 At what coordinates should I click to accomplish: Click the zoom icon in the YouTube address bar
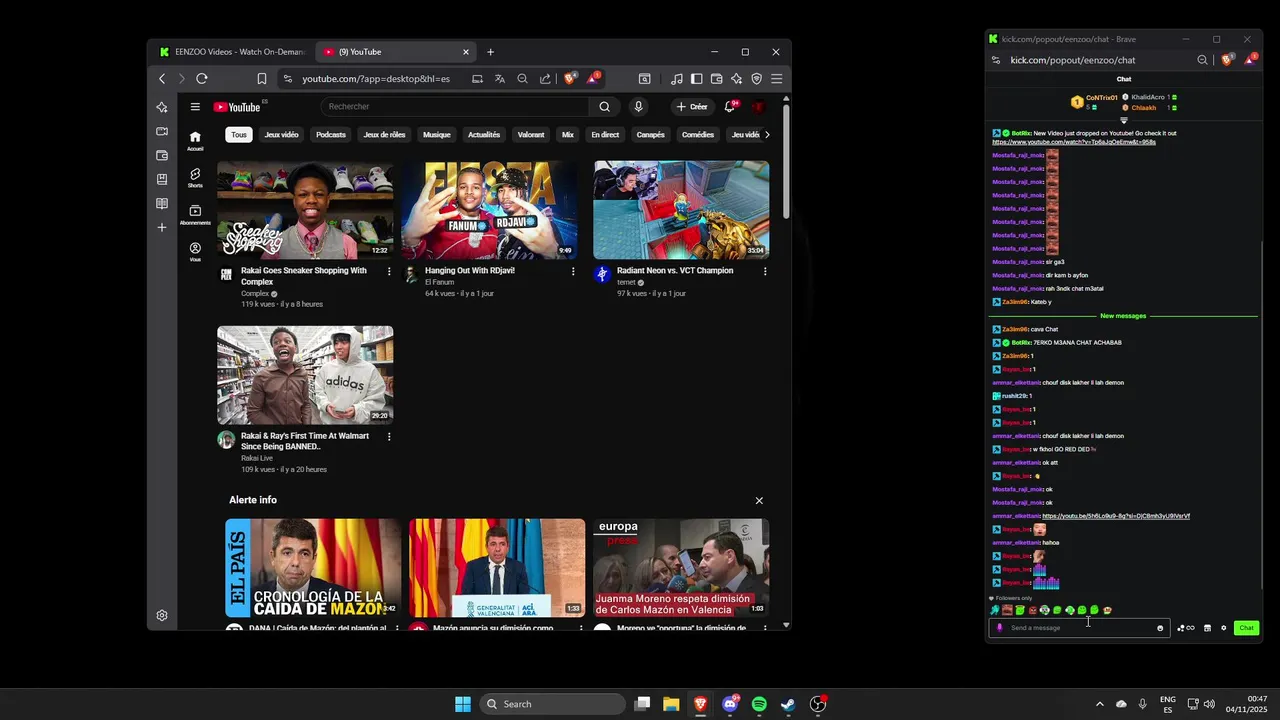(522, 79)
